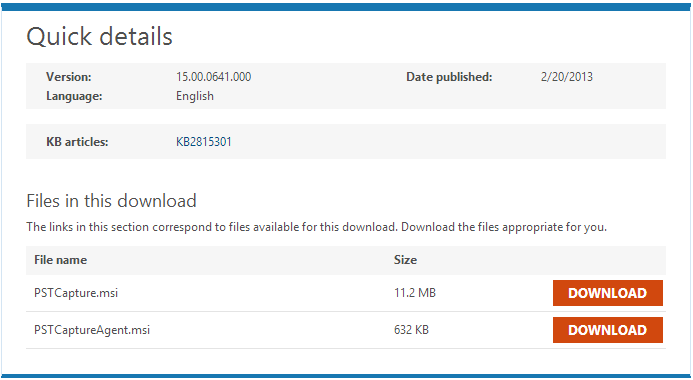
Task: Click the Files in this download heading
Action: pos(111,201)
